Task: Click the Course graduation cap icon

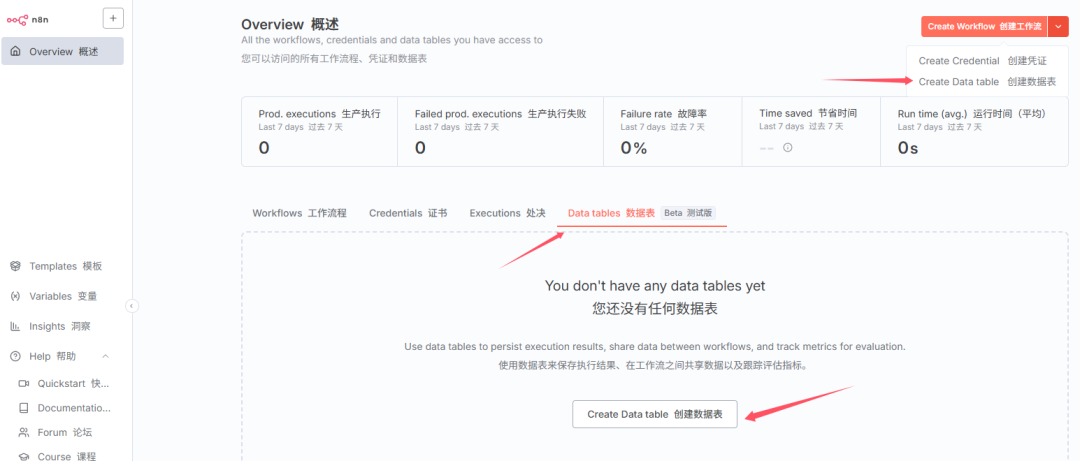Action: [24, 456]
